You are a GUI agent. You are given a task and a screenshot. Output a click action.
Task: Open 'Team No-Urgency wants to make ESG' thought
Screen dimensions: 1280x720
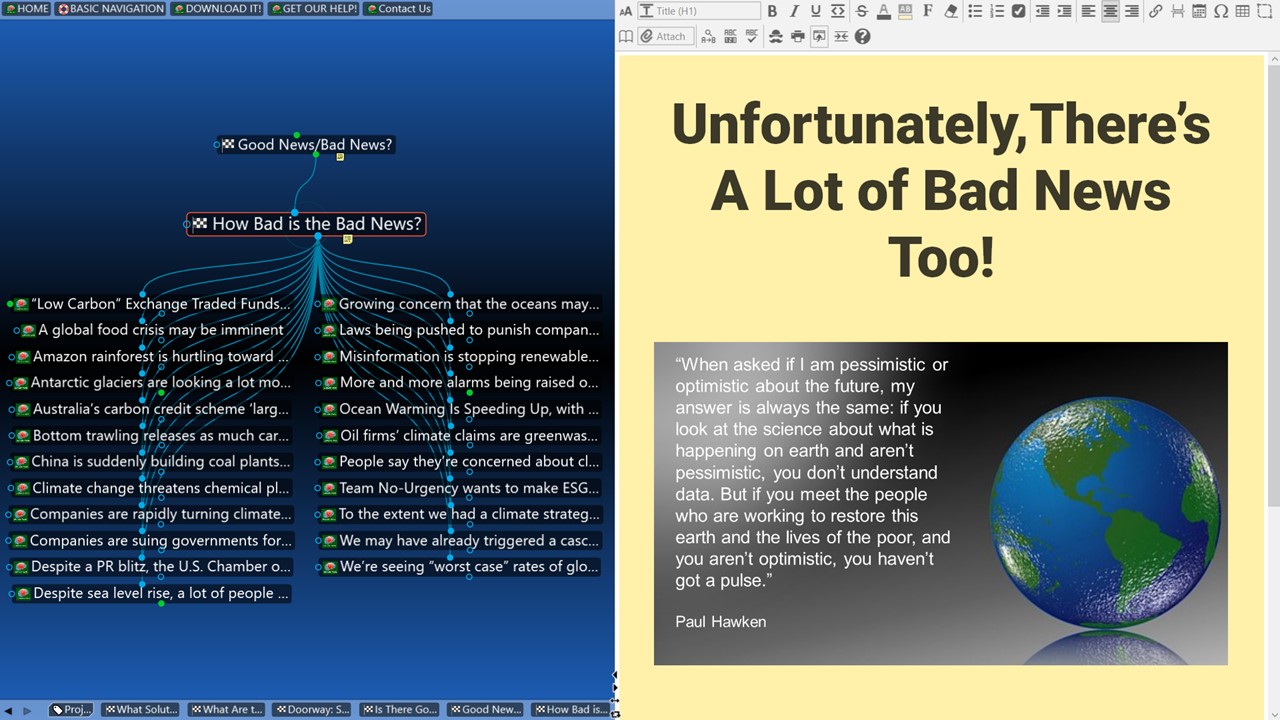click(460, 488)
